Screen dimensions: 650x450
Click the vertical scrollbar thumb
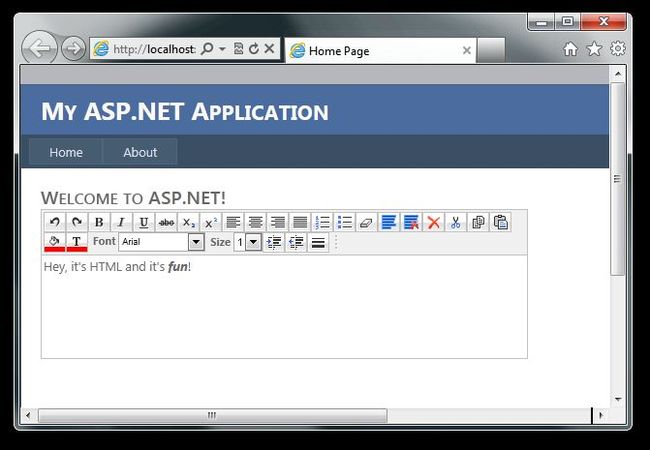(618, 179)
